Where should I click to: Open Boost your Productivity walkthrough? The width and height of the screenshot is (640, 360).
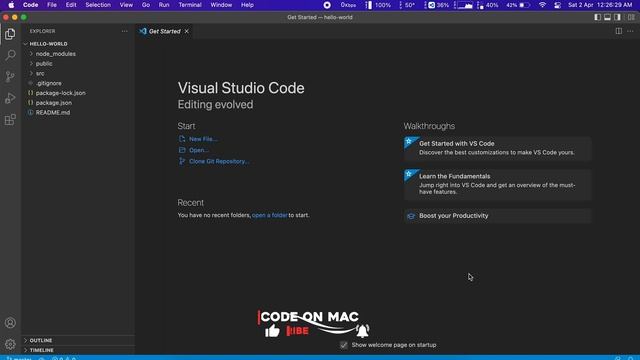tap(497, 216)
